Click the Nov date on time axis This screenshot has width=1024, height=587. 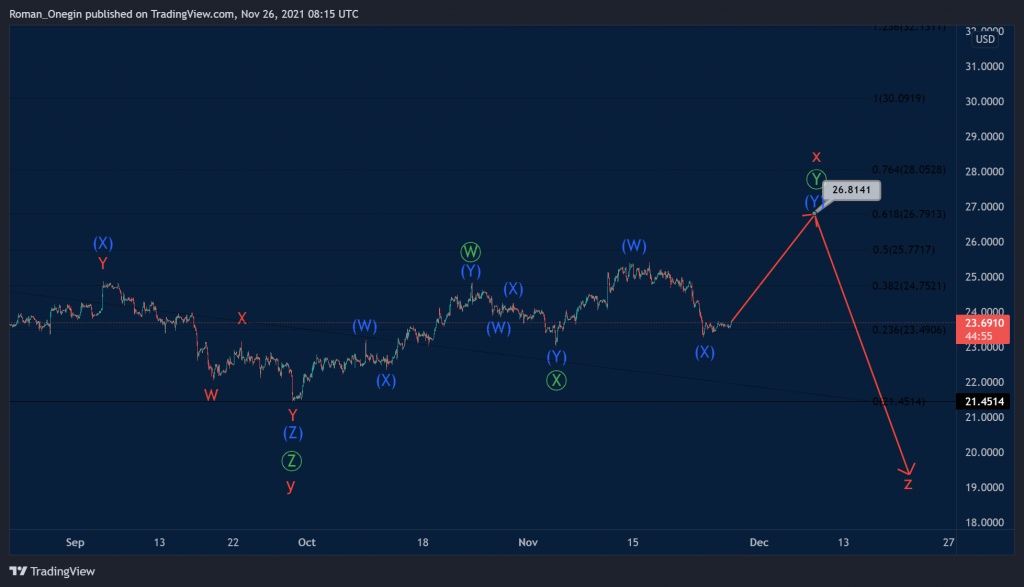click(x=528, y=543)
